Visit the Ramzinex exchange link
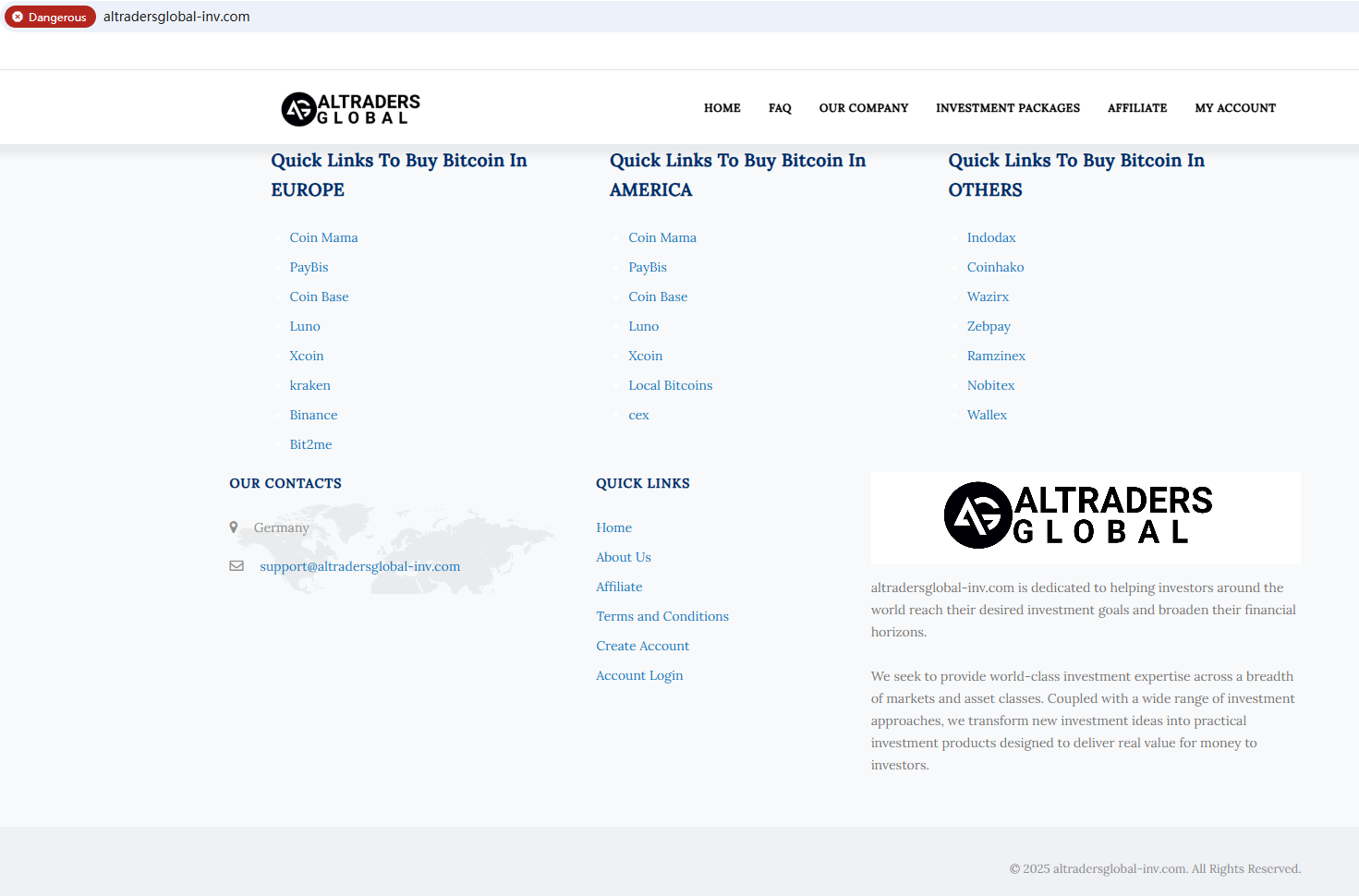This screenshot has width=1359, height=896. point(996,356)
